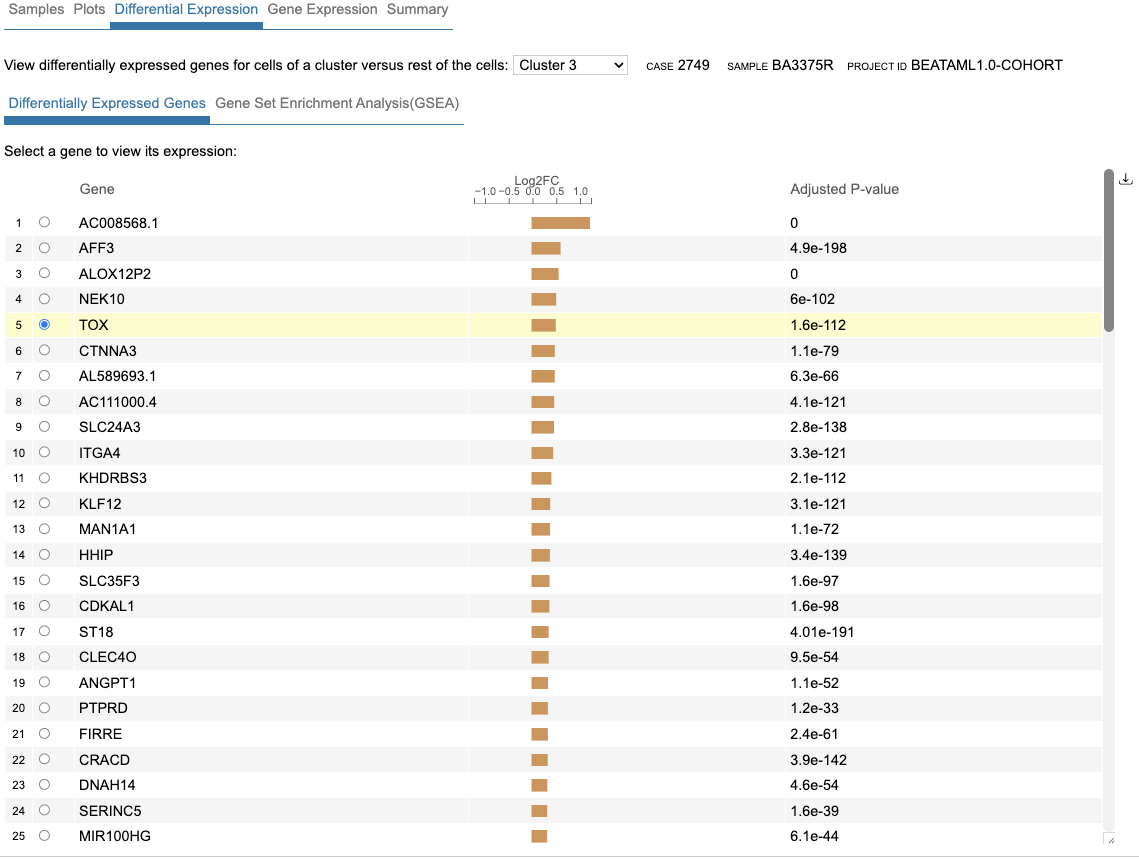1139x859 pixels.
Task: Select the MIR100HG radio button
Action: pos(44,835)
